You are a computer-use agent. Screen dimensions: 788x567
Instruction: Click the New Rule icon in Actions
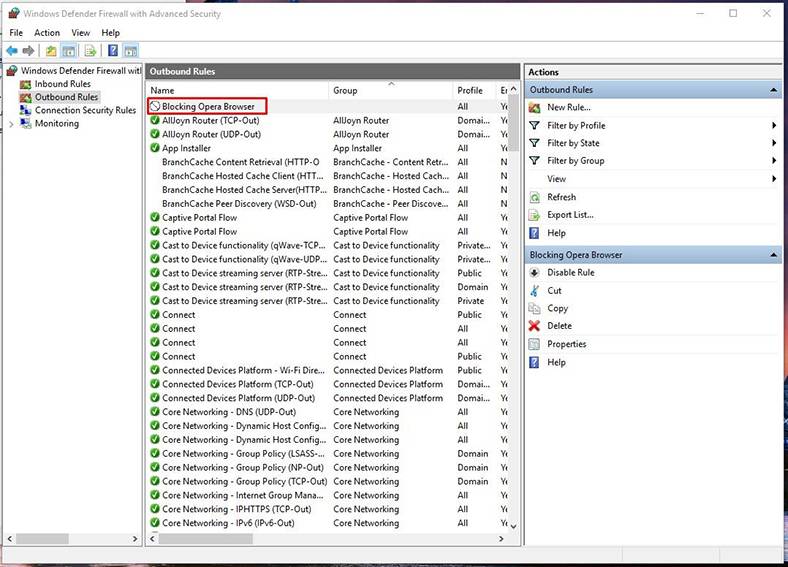(534, 108)
